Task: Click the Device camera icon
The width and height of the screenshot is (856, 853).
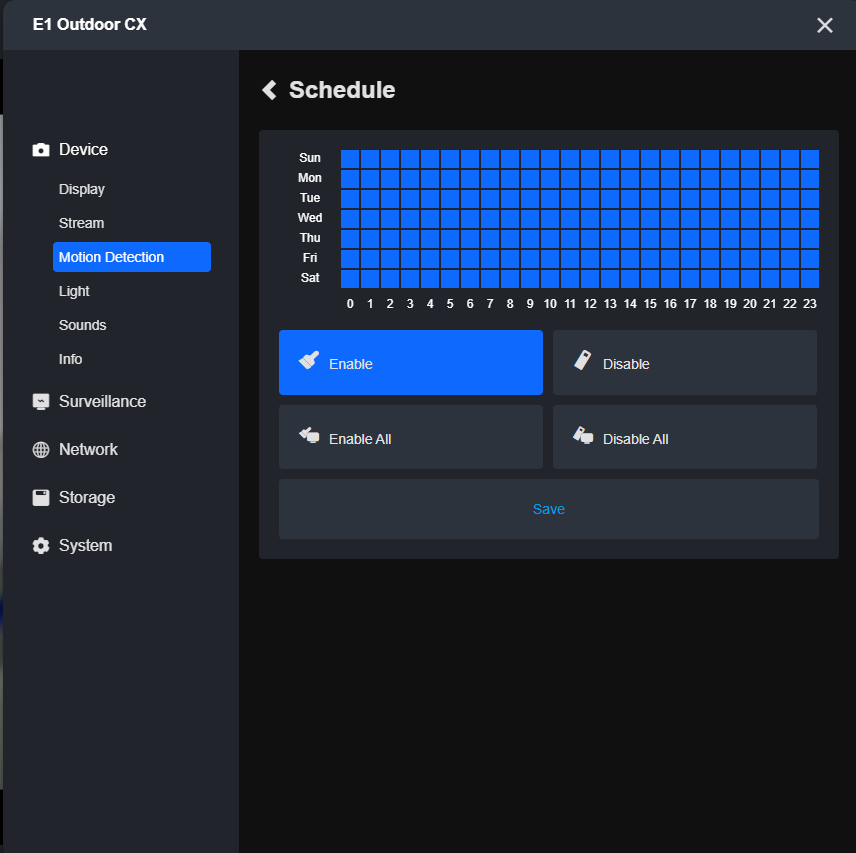Action: (x=41, y=150)
